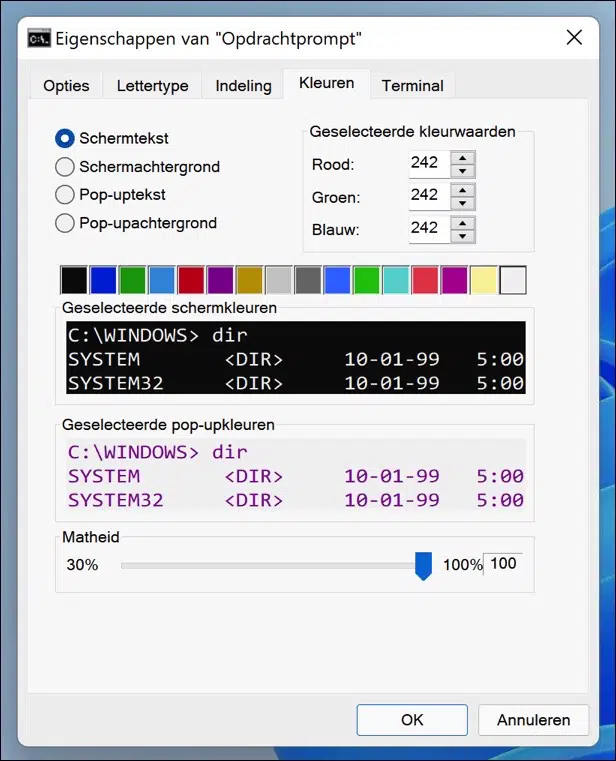Decrease the Rood value with down arrow
The height and width of the screenshot is (761, 616).
click(463, 171)
